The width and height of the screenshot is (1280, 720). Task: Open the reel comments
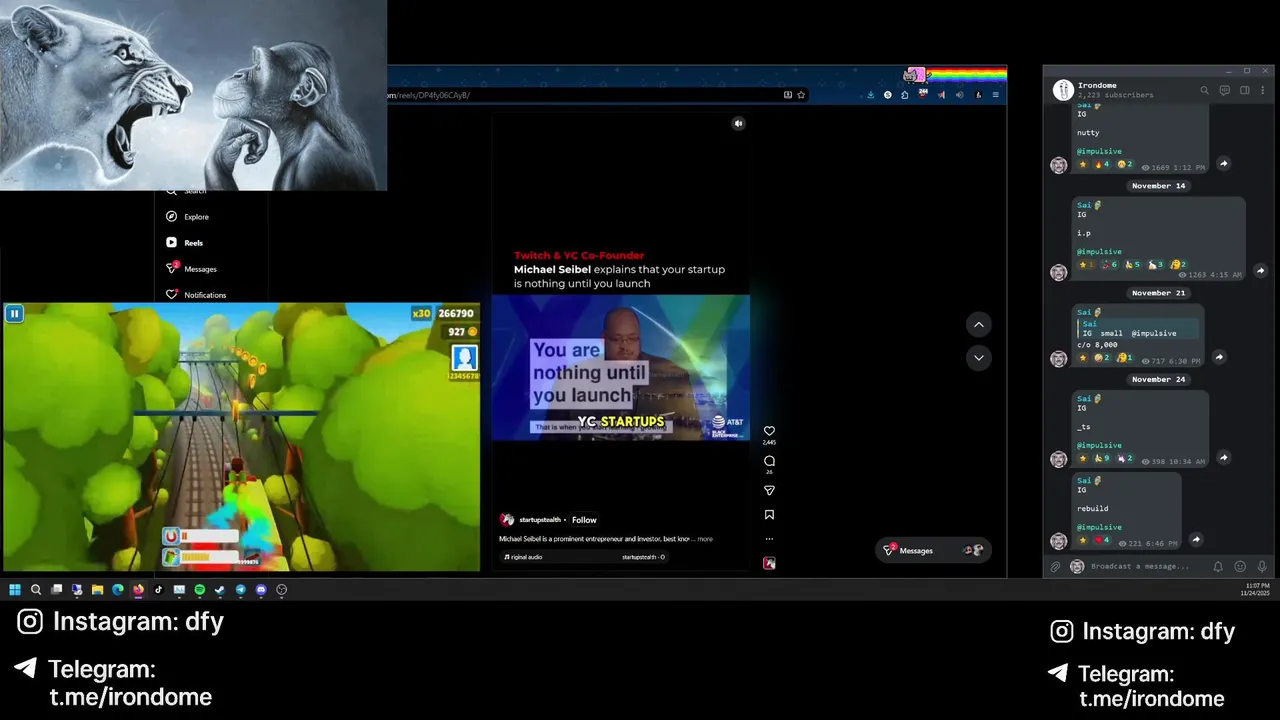click(769, 461)
